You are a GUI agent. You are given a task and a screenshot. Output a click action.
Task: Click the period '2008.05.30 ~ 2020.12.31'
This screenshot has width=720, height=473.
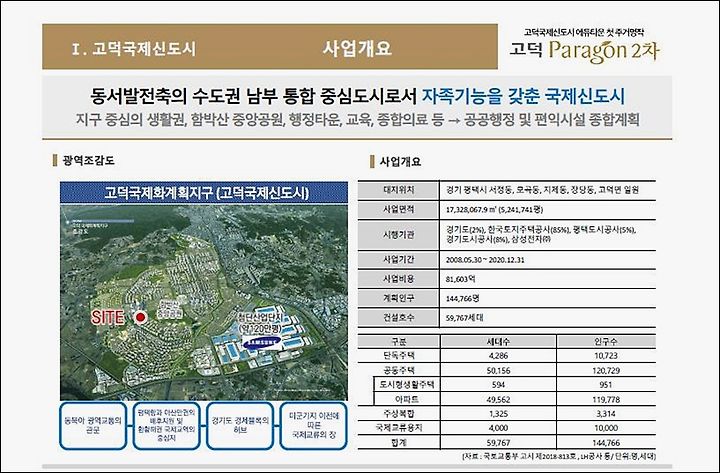tap(485, 260)
